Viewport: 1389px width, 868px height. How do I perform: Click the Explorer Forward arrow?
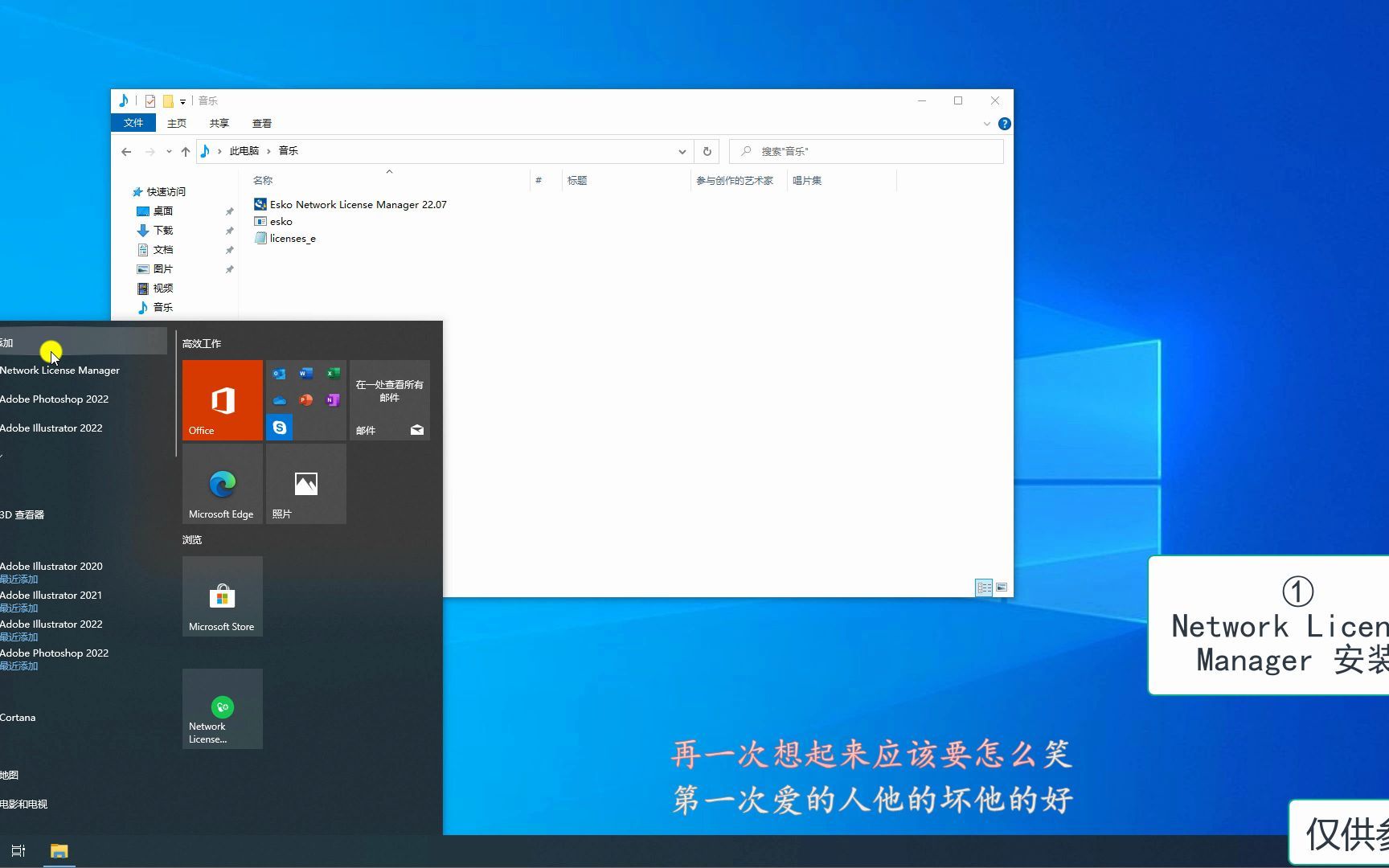click(x=150, y=151)
